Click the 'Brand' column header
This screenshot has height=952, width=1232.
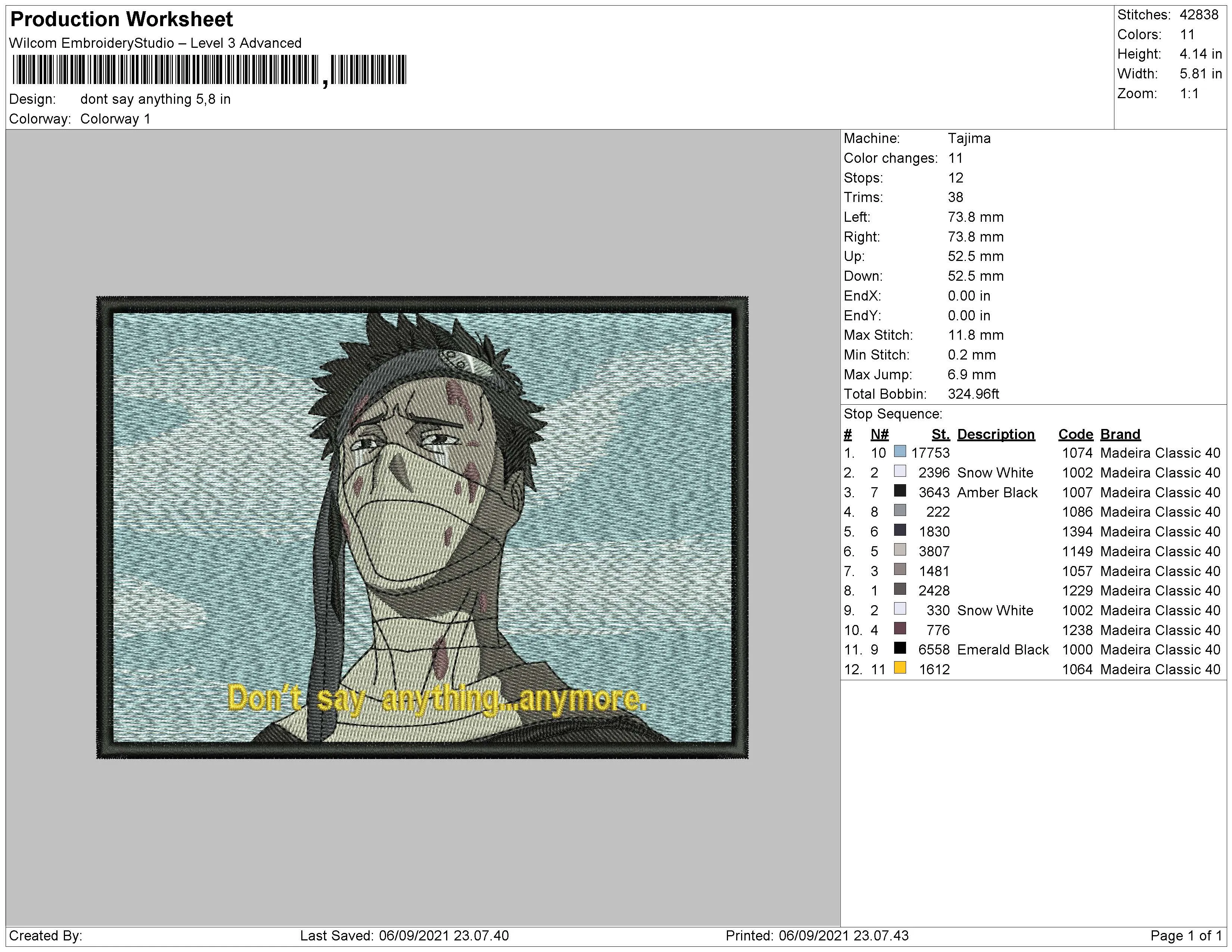point(1120,434)
